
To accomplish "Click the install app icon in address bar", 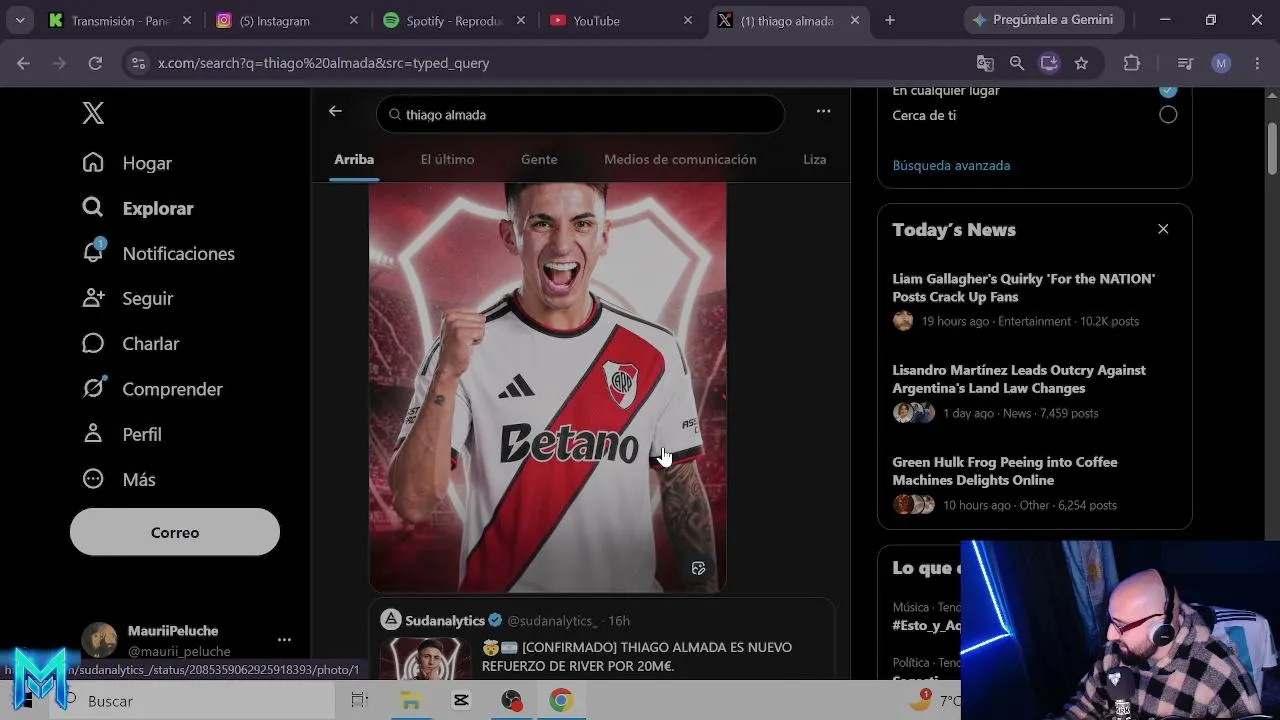I will pos(1049,63).
